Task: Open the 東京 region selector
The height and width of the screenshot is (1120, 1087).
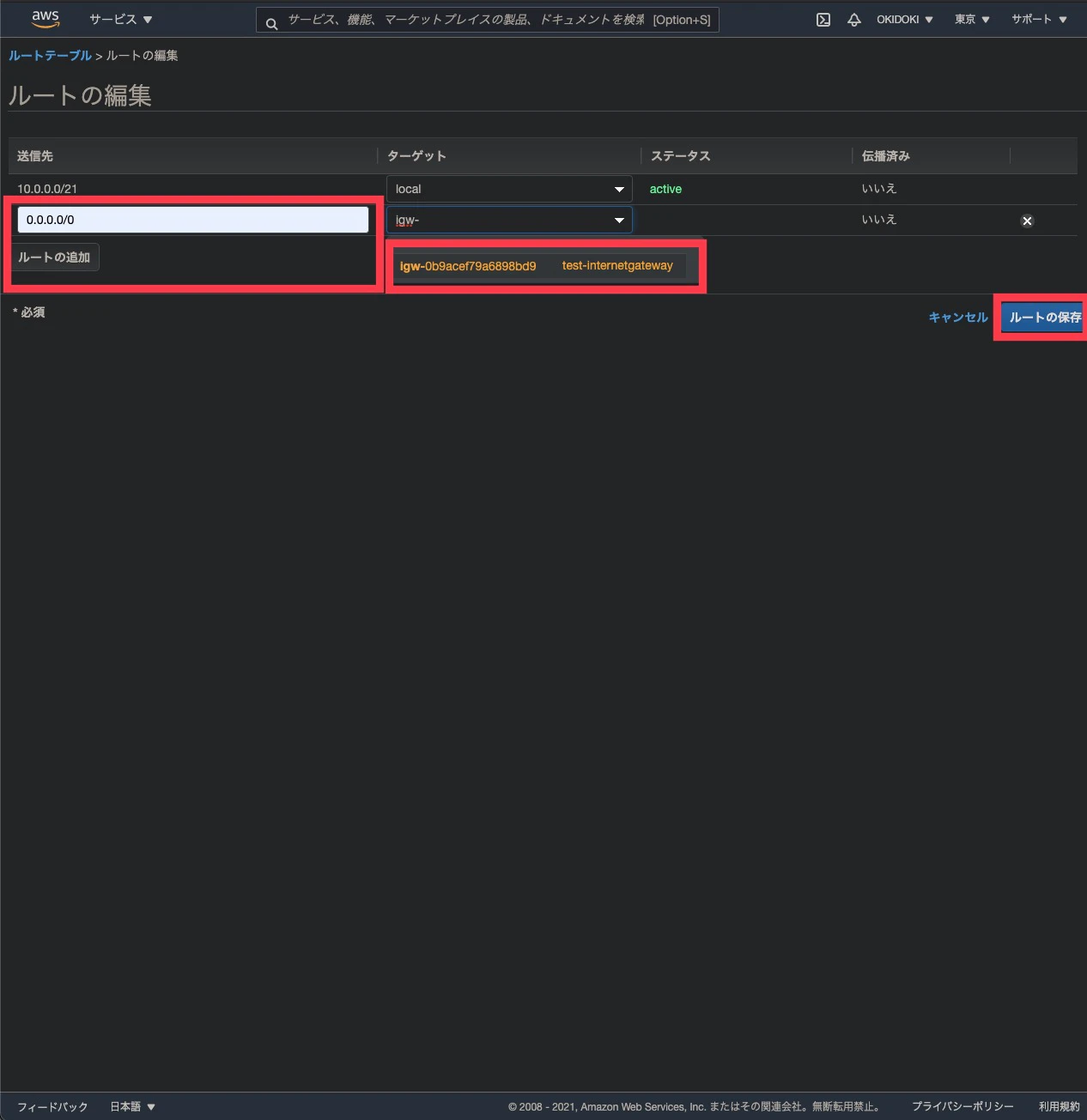Action: click(x=972, y=19)
